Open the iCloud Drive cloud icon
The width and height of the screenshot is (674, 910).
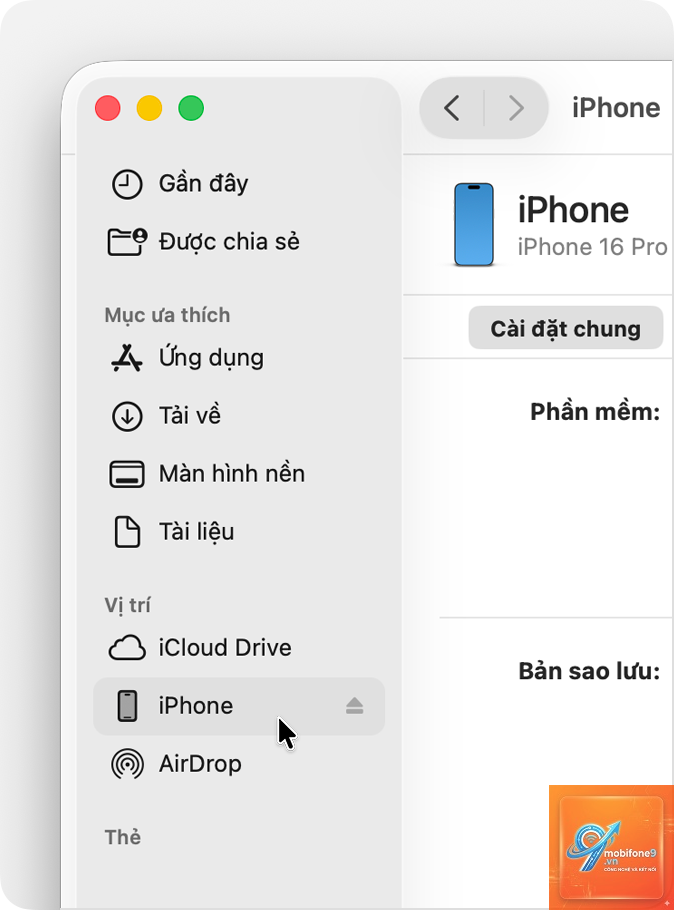pos(127,648)
